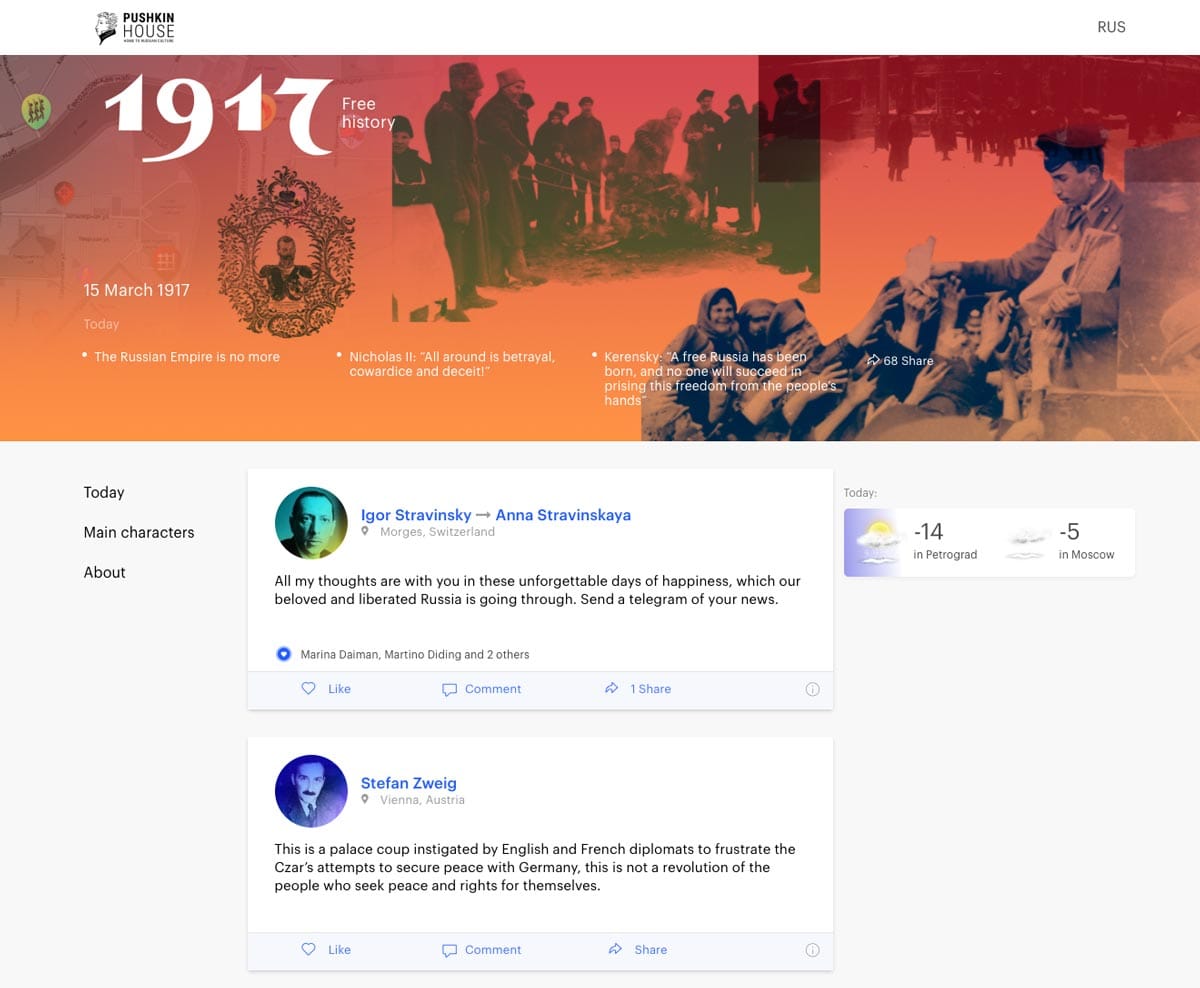Click Stefan Zweig's name link

click(408, 783)
